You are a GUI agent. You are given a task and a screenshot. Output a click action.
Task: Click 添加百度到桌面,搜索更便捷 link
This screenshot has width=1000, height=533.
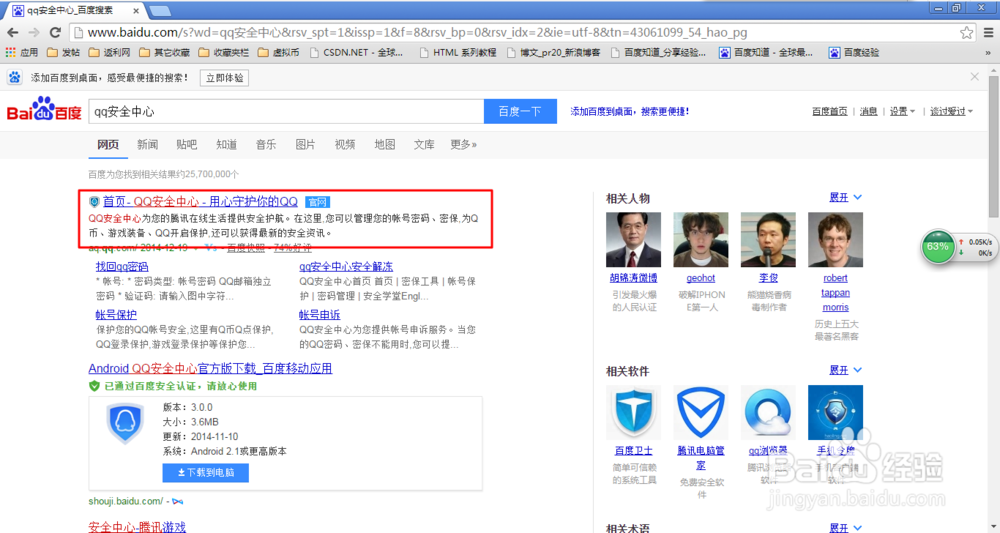tap(629, 112)
